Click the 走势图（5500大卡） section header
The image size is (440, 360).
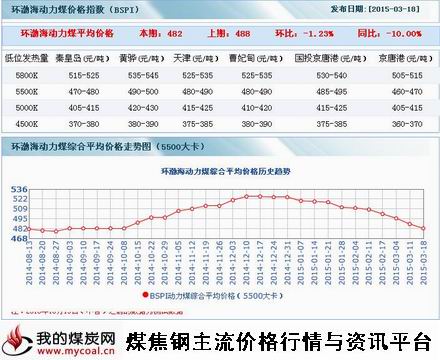coord(108,146)
